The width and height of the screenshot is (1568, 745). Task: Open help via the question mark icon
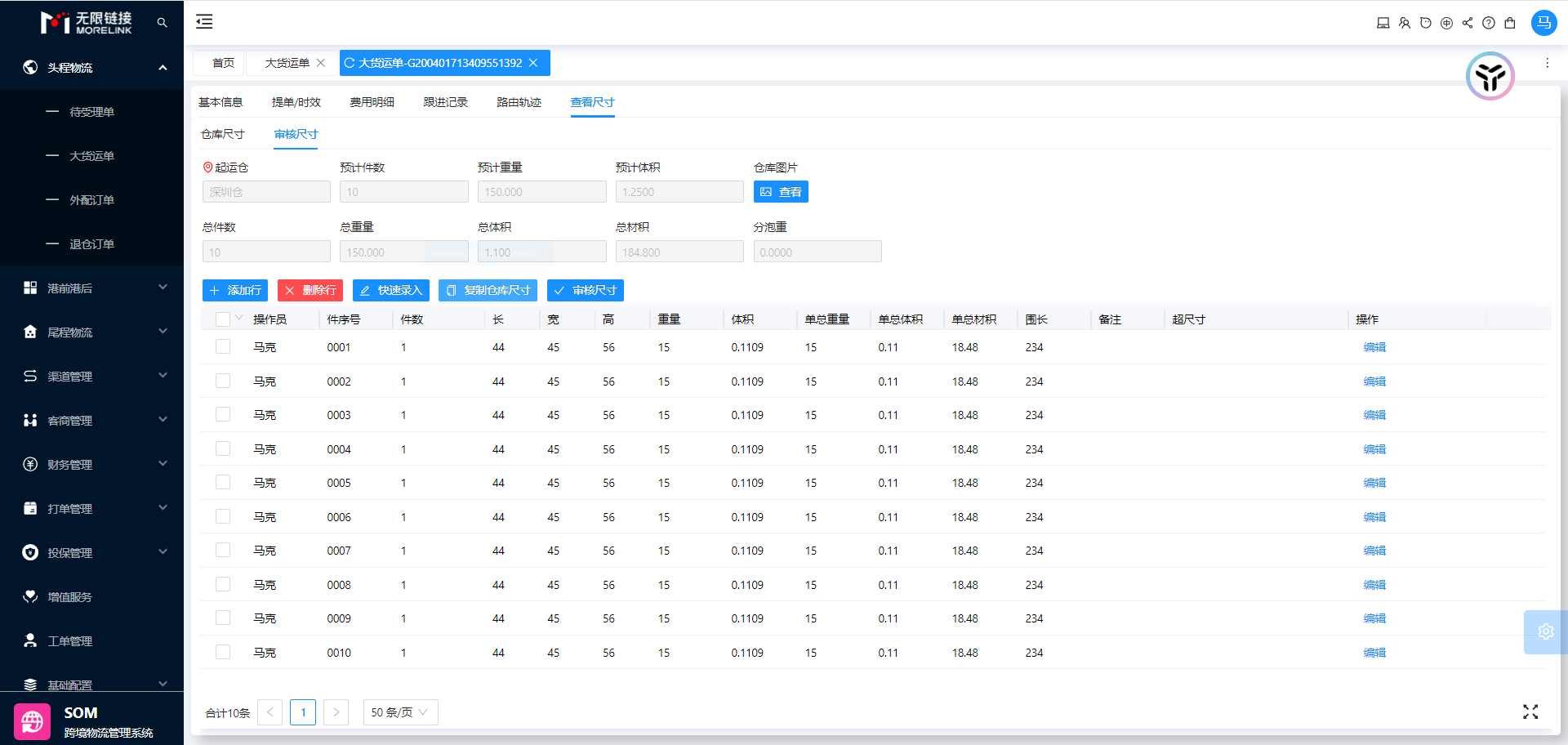[x=1489, y=23]
